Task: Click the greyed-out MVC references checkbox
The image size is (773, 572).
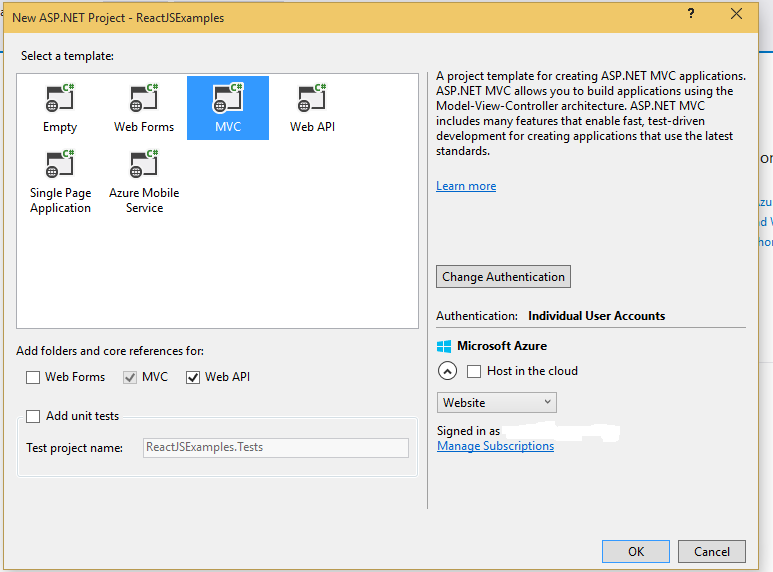Action: (130, 377)
